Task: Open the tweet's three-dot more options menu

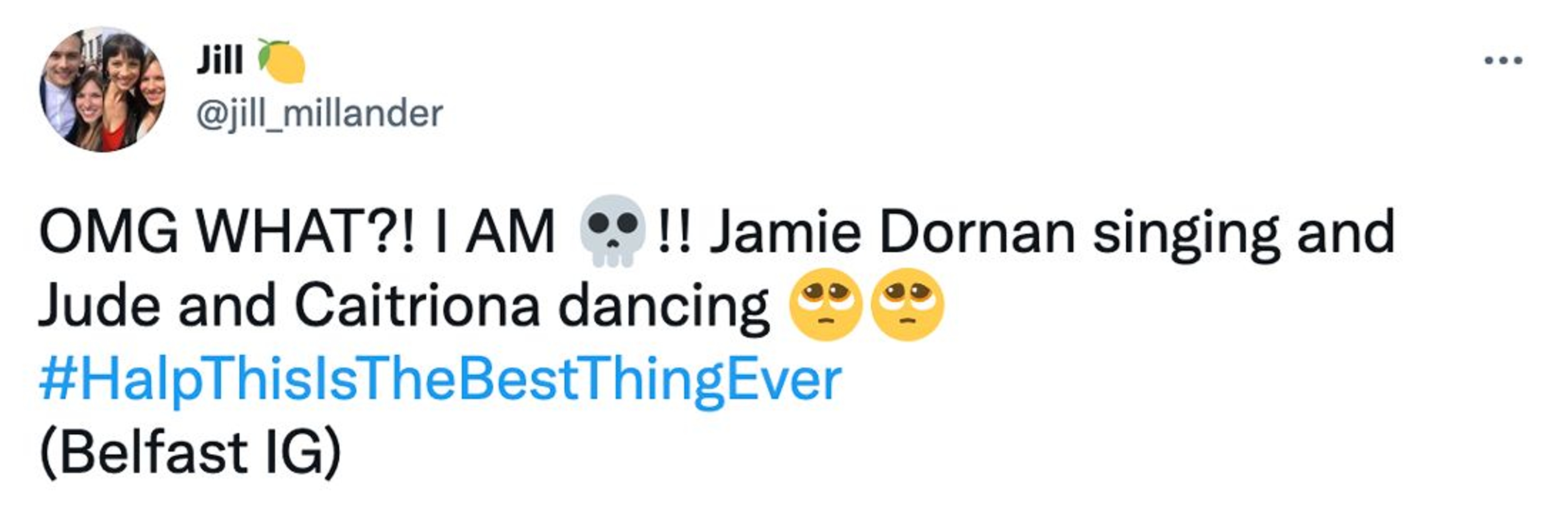Action: 1503,60
